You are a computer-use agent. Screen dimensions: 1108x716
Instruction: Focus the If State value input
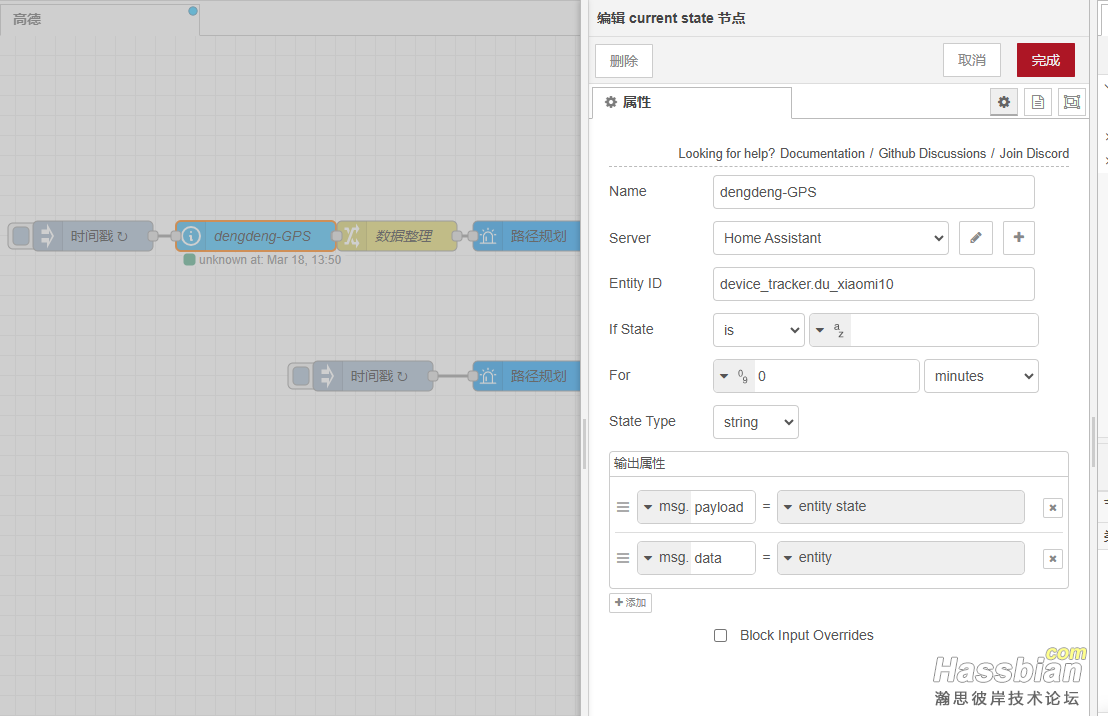pos(944,330)
